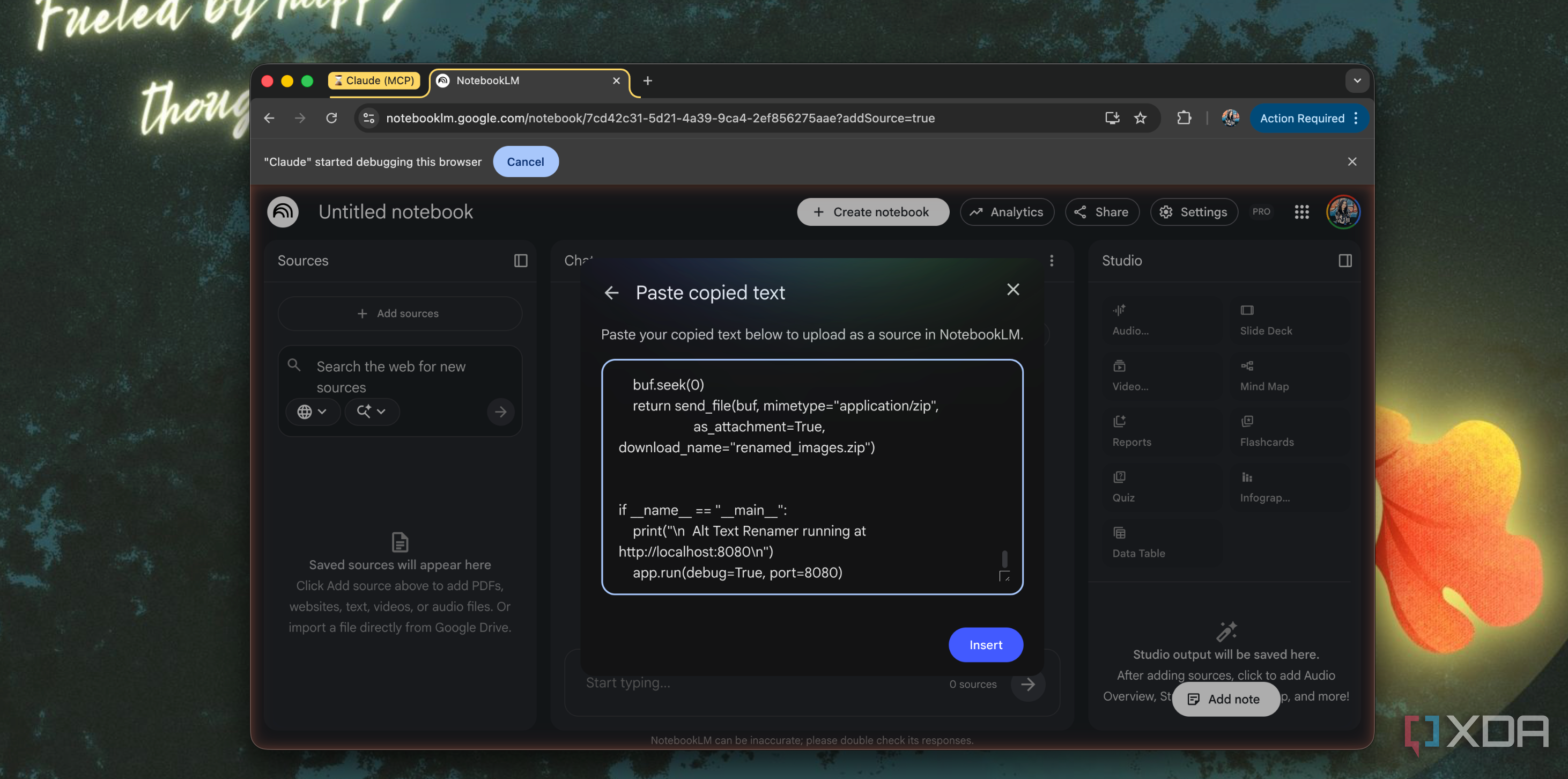This screenshot has height=779, width=1568.
Task: Generate Flashcards in Studio
Action: tap(1289, 431)
